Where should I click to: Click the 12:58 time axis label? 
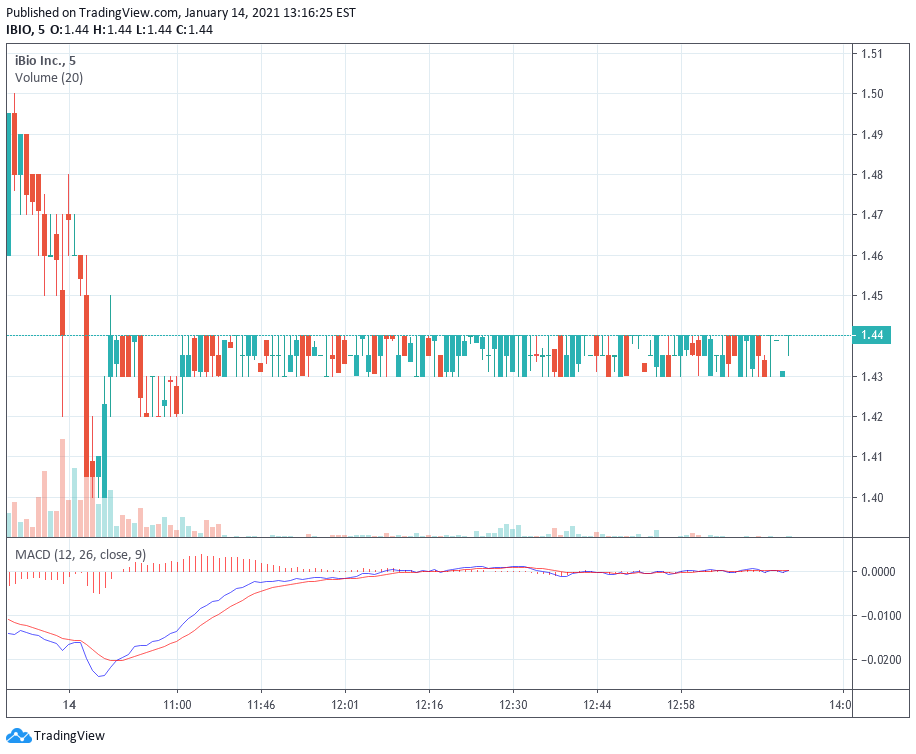(681, 704)
